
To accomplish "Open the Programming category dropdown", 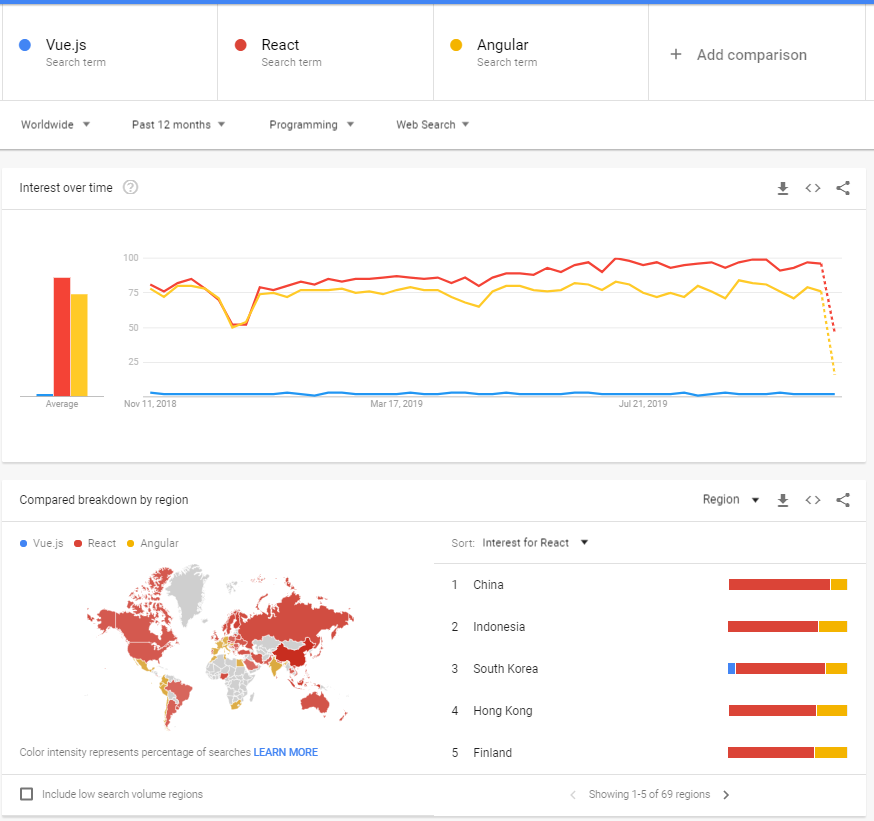I will 312,124.
